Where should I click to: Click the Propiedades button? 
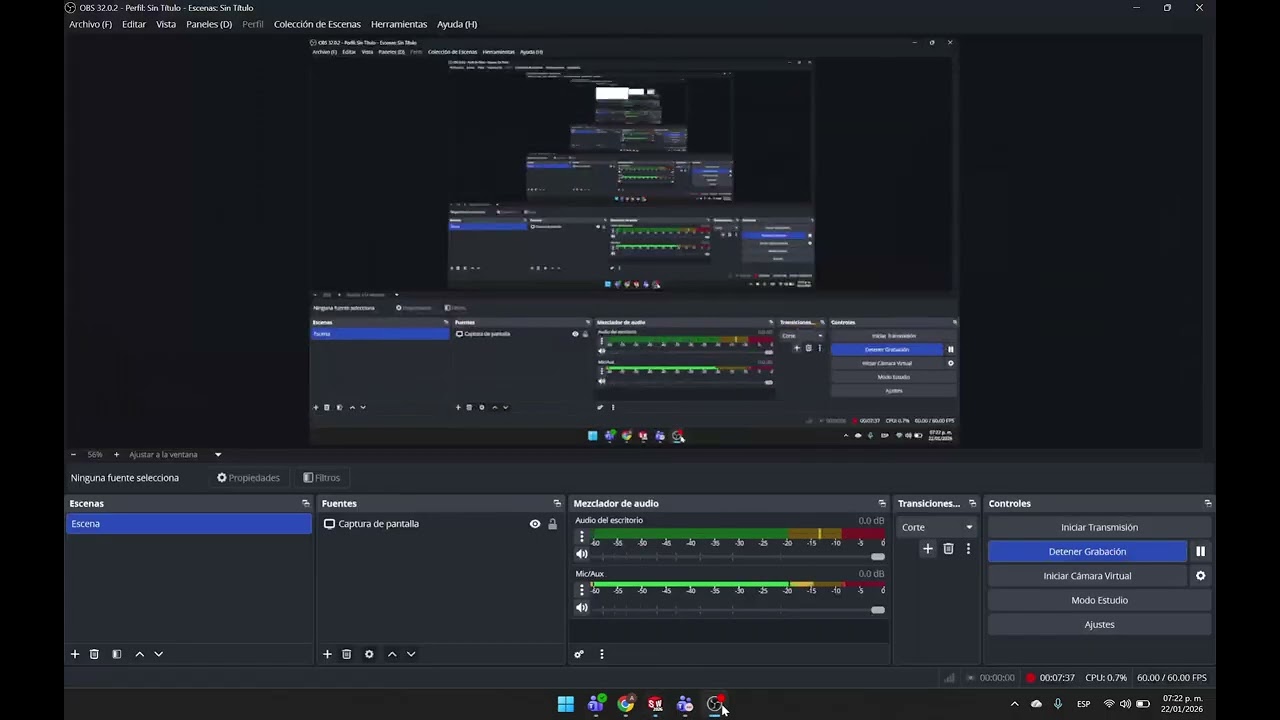point(248,478)
